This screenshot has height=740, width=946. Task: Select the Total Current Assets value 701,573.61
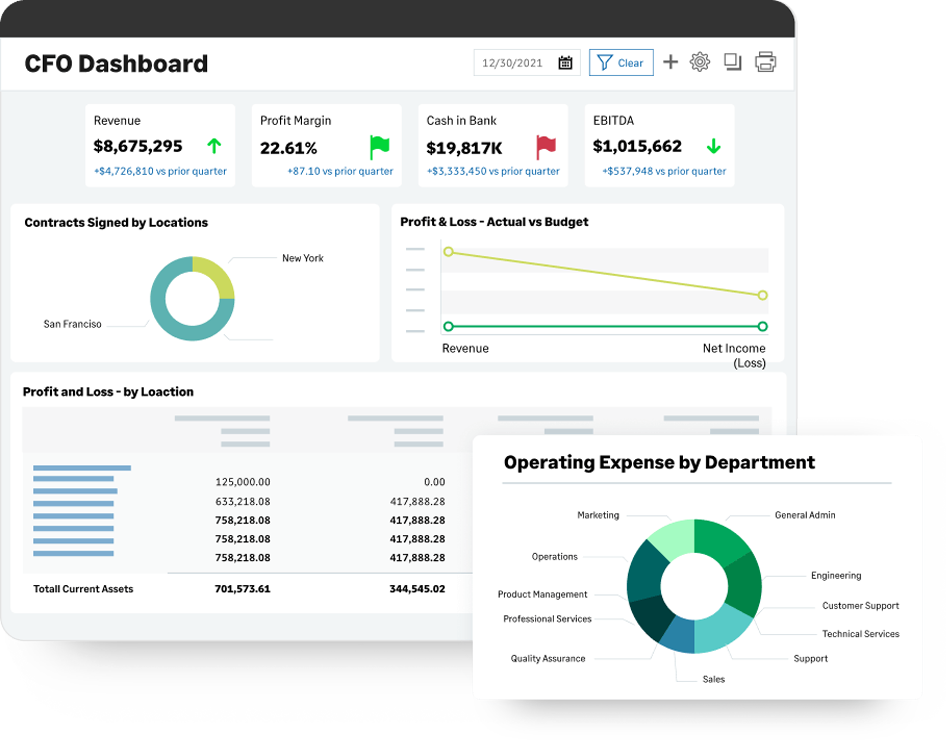tap(242, 589)
